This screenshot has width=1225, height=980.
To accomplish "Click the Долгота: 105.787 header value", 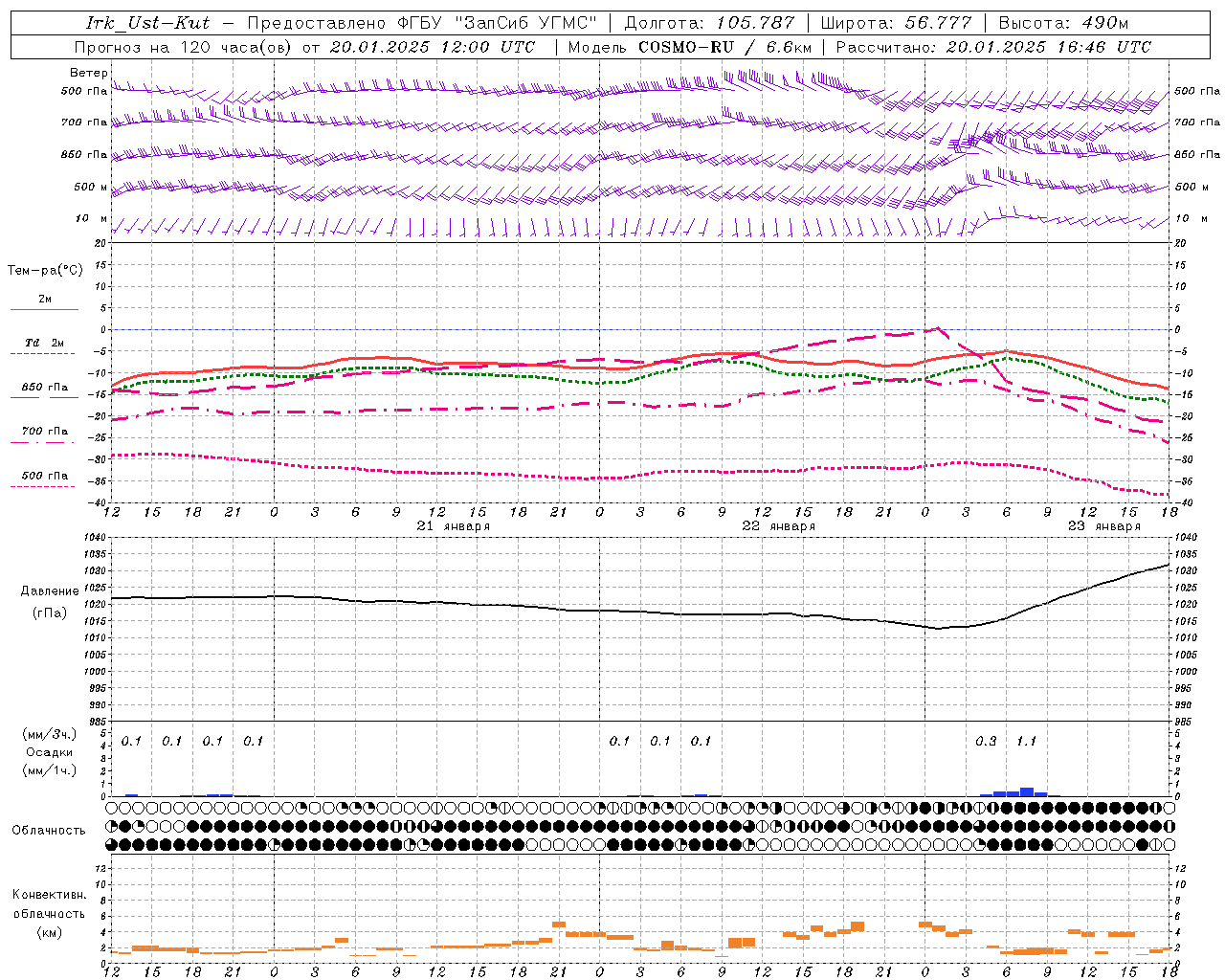I will [x=709, y=23].
